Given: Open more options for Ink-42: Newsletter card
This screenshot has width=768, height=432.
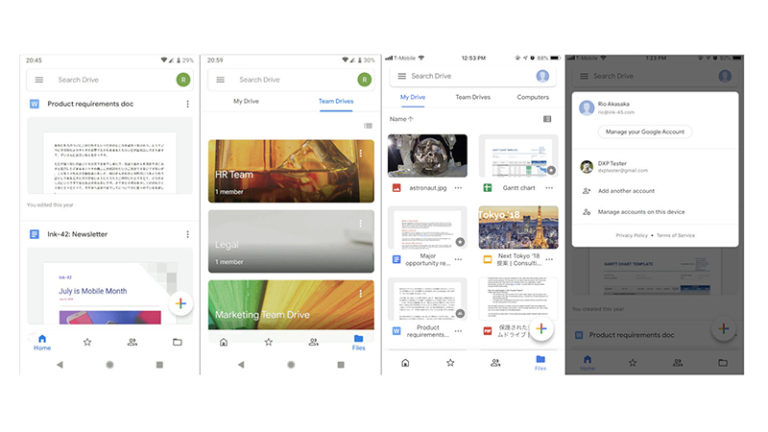Looking at the screenshot, I should tap(188, 234).
